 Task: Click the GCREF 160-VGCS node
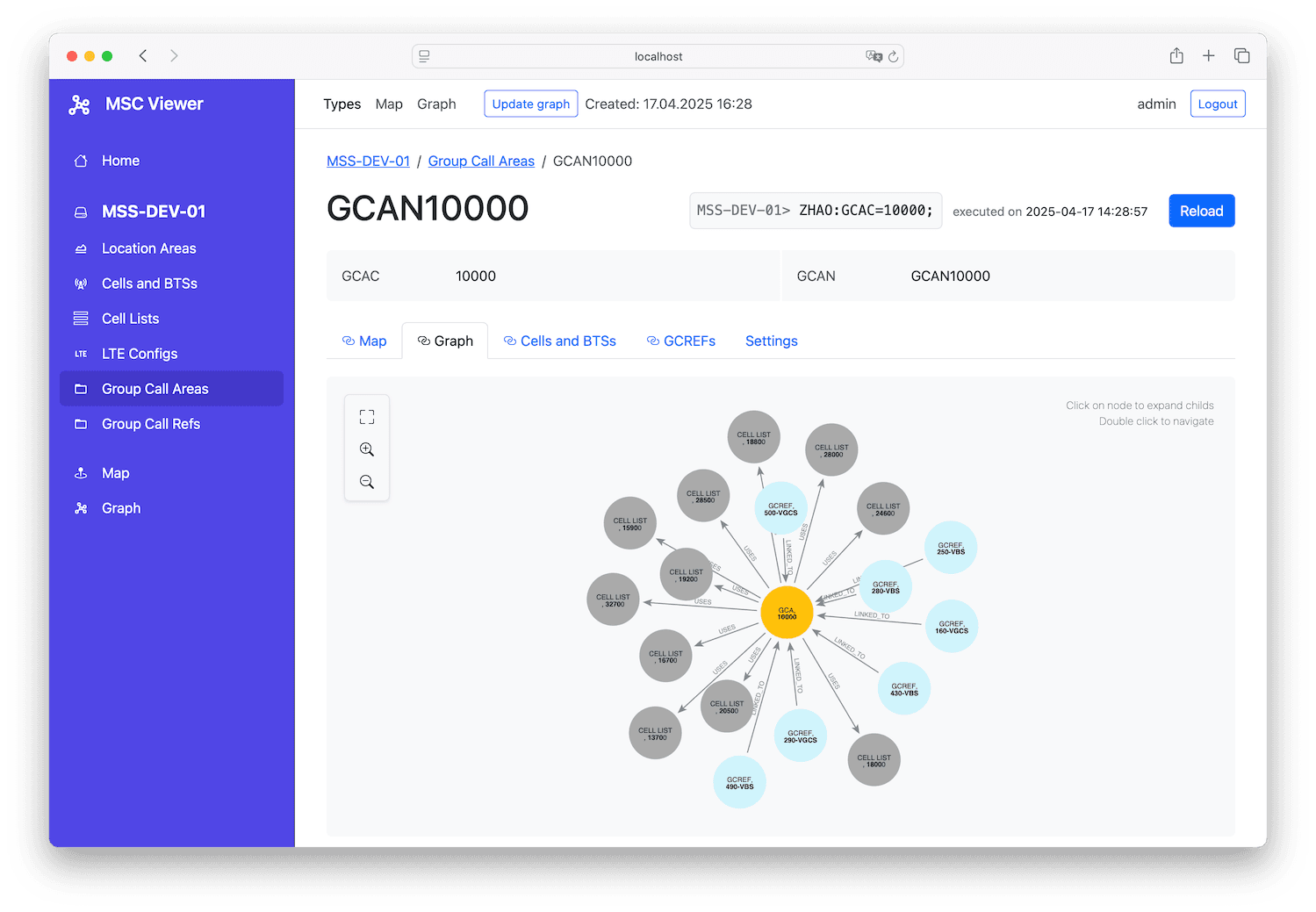[952, 626]
